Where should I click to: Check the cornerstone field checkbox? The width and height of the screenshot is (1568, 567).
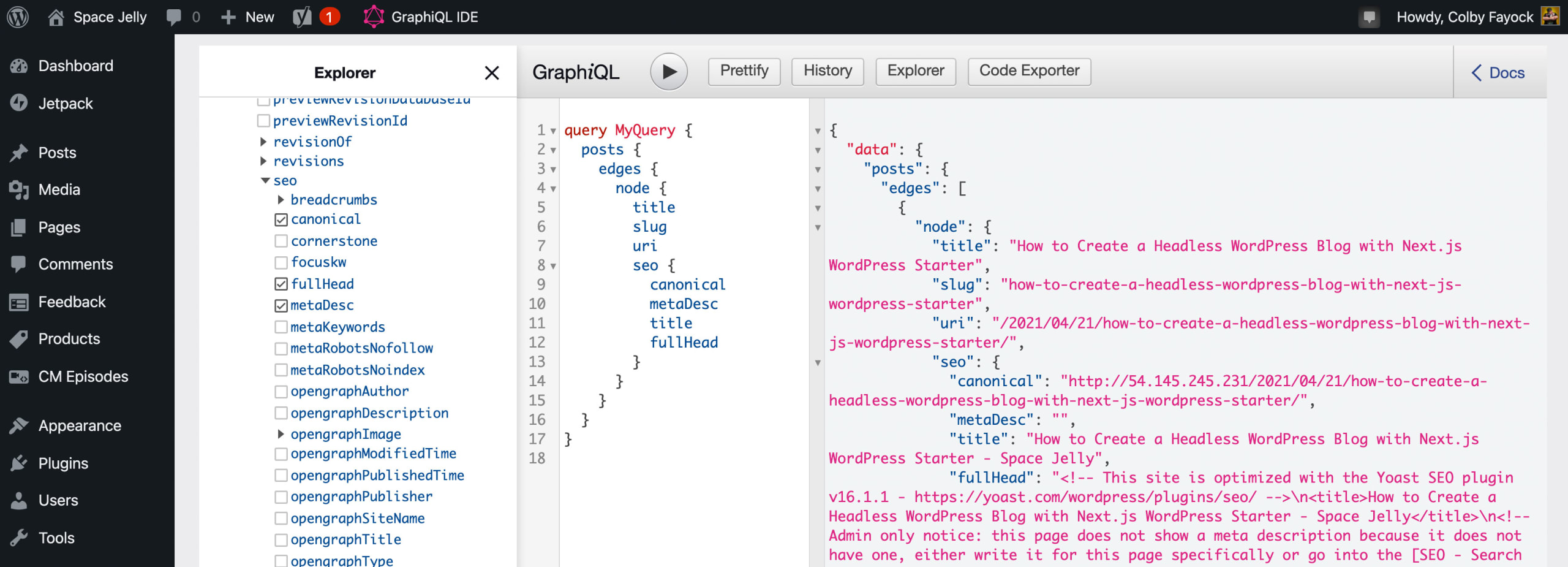click(x=281, y=241)
